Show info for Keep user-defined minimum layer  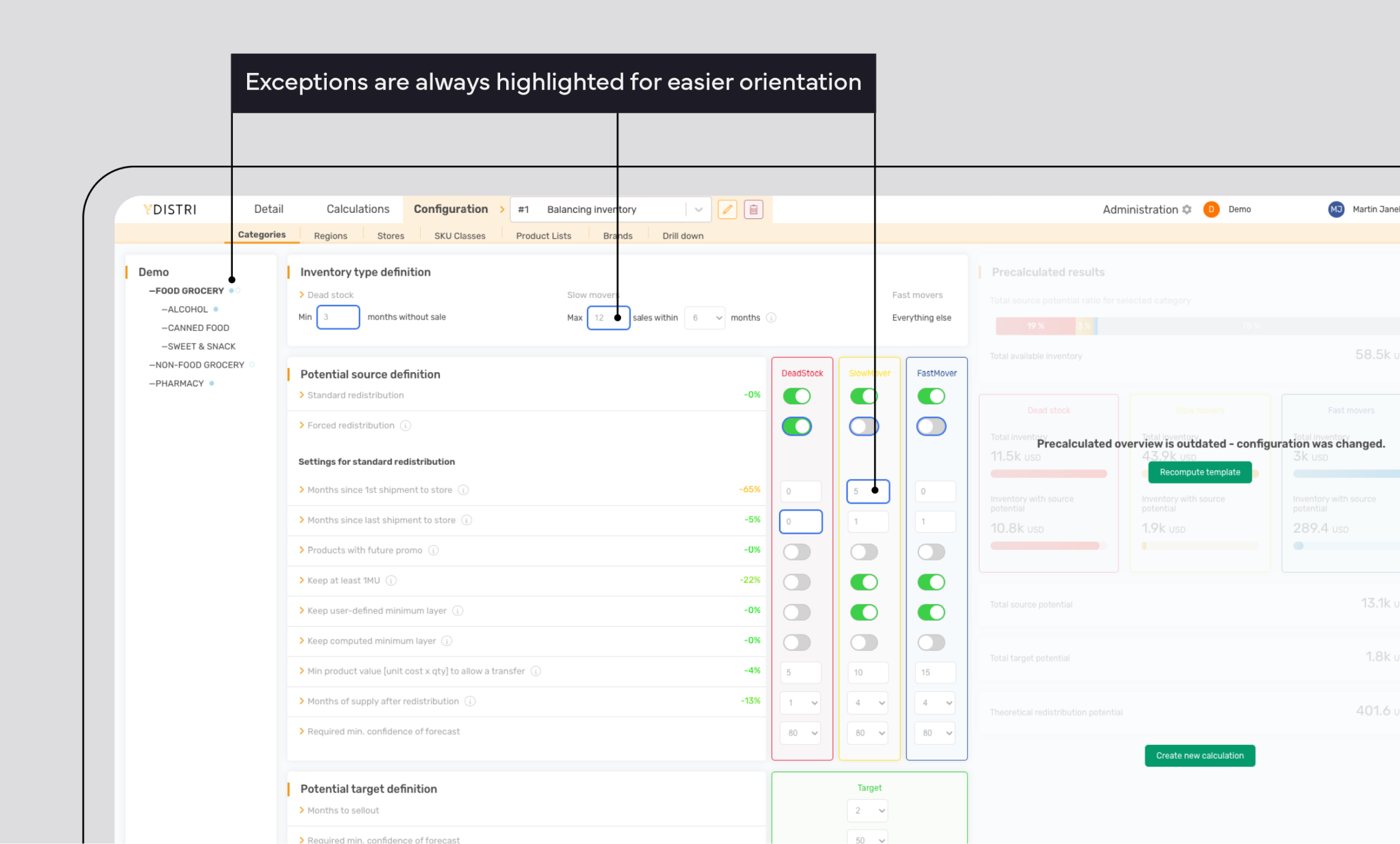coord(458,611)
